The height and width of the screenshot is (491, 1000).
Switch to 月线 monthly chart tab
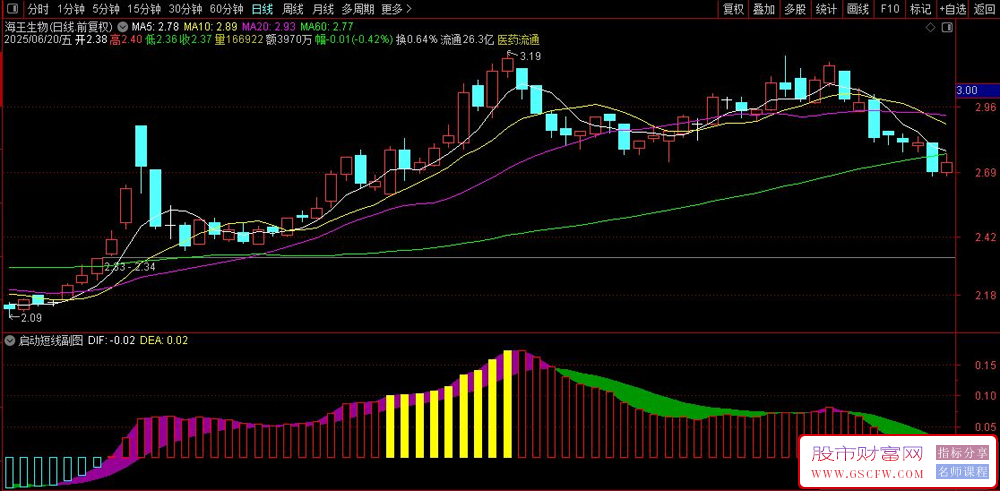323,9
